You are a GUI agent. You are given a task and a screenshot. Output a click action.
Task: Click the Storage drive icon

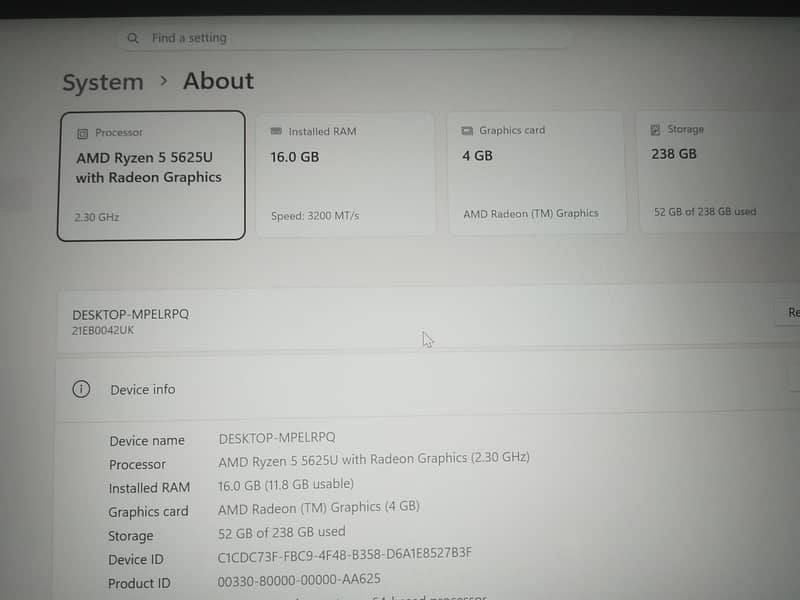pyautogui.click(x=655, y=130)
